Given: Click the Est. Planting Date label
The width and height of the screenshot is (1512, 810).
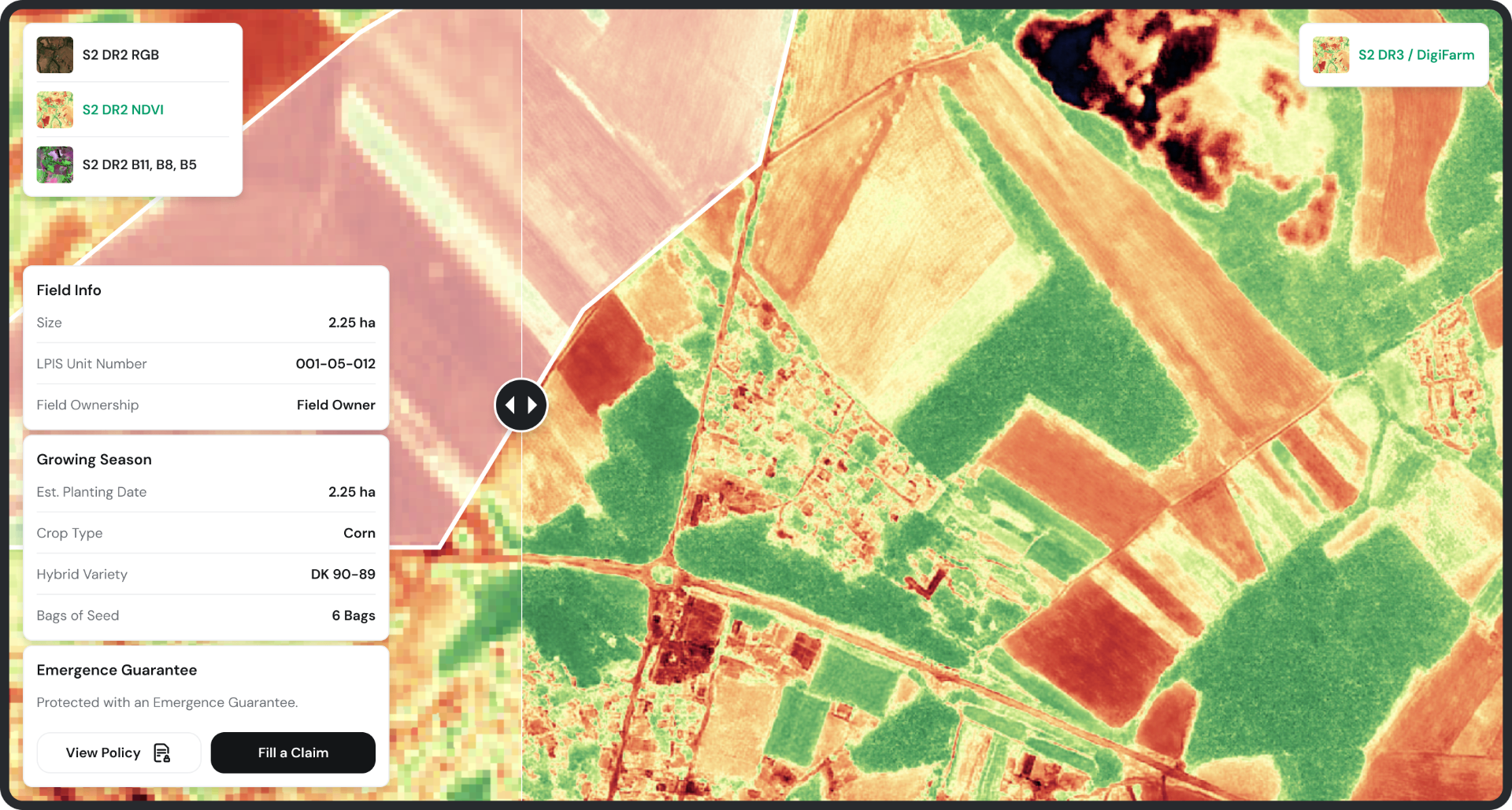Looking at the screenshot, I should [x=91, y=492].
